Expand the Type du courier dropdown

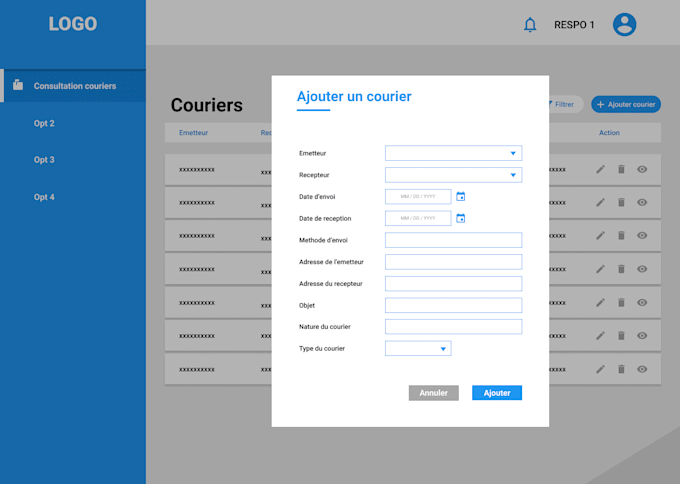(418, 348)
